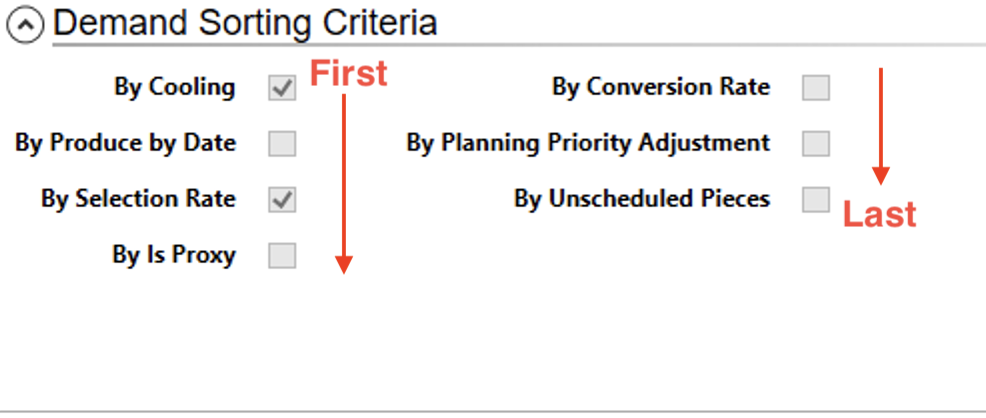Enable the By Produce by Date checkbox
The height and width of the screenshot is (418, 986).
tap(282, 144)
